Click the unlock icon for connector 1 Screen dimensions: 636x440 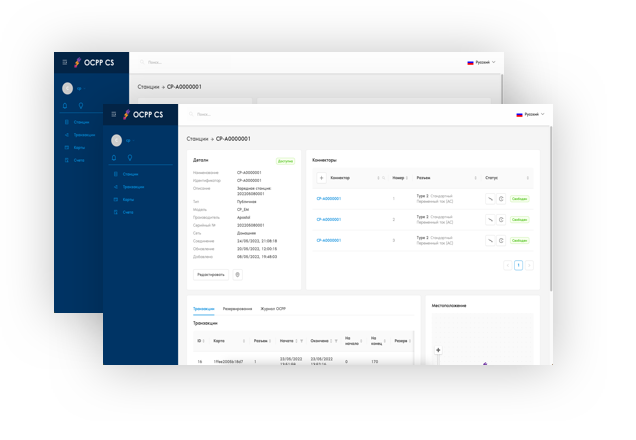pos(490,198)
